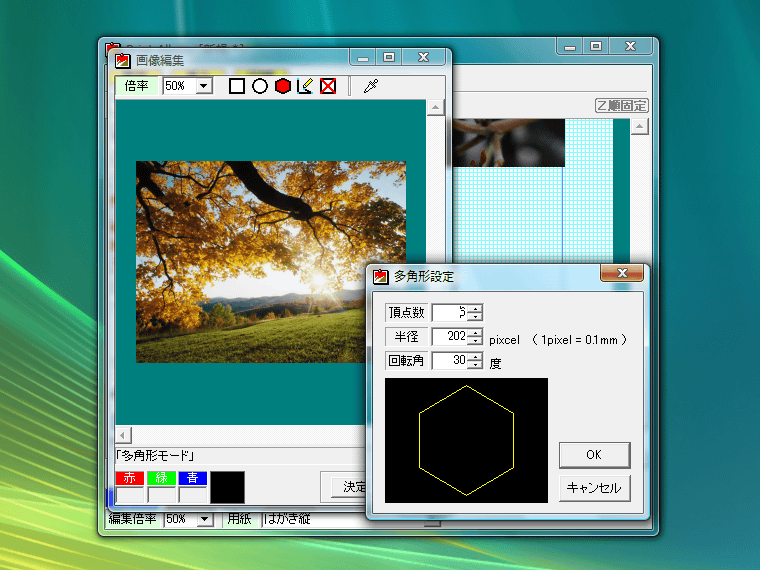
Task: Maximize the 画像編集 window
Action: 389,57
